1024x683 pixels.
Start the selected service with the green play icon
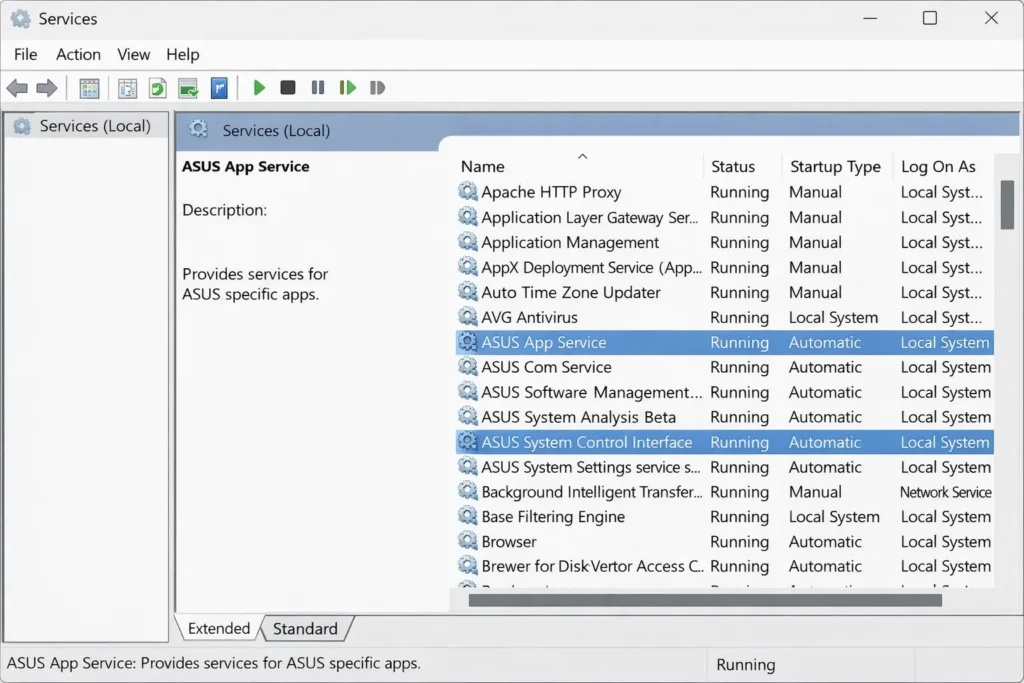pyautogui.click(x=259, y=88)
